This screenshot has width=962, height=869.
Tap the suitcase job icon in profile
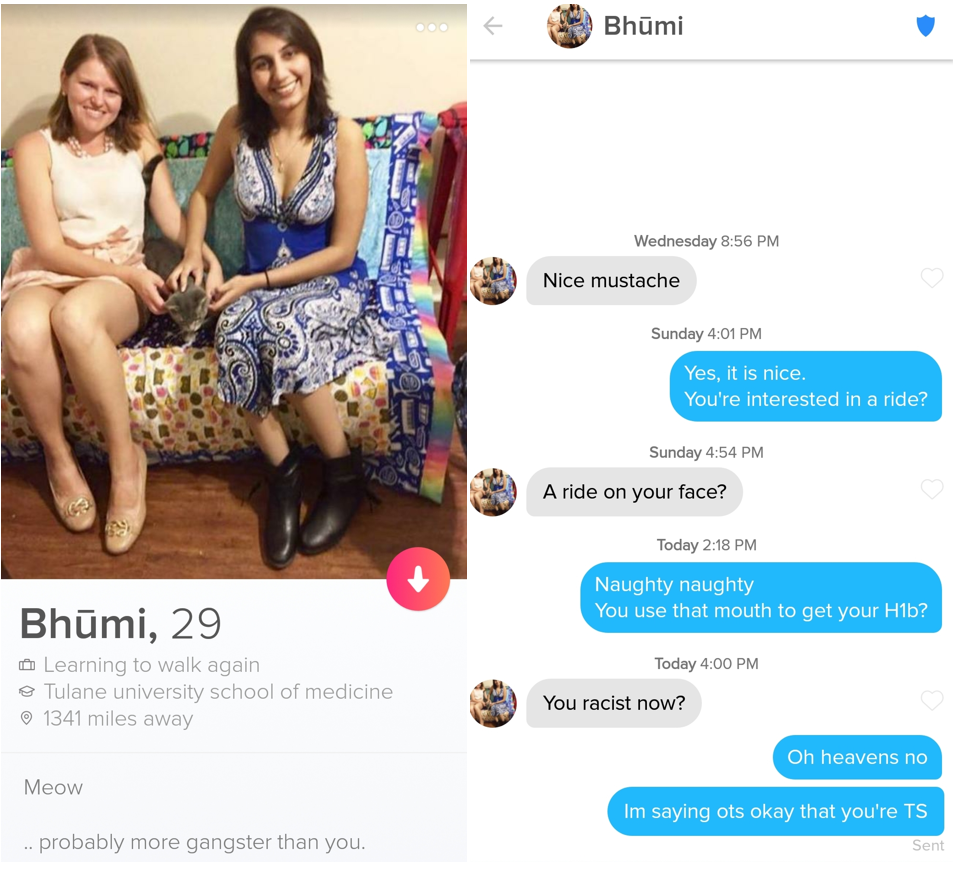coord(27,665)
